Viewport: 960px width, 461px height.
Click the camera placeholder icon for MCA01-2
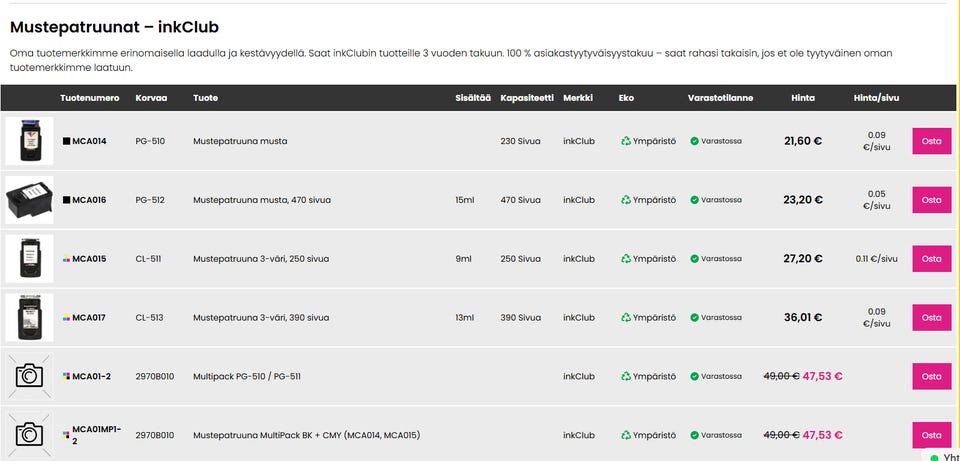tap(29, 376)
